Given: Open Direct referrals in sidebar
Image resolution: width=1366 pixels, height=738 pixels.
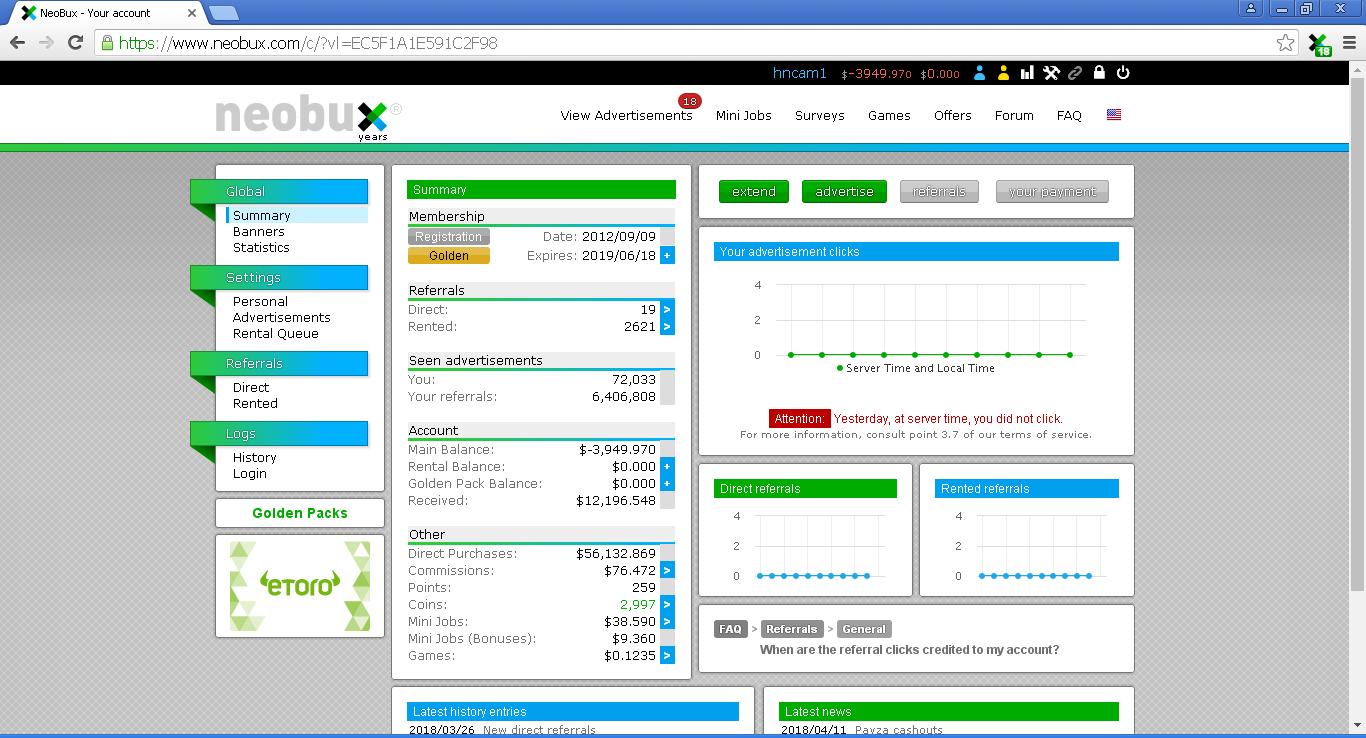Looking at the screenshot, I should pos(251,388).
